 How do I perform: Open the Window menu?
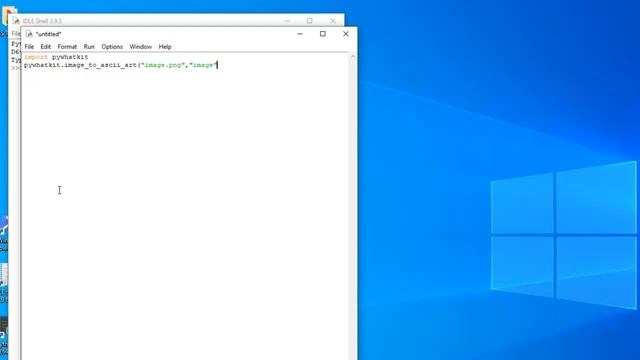click(140, 47)
